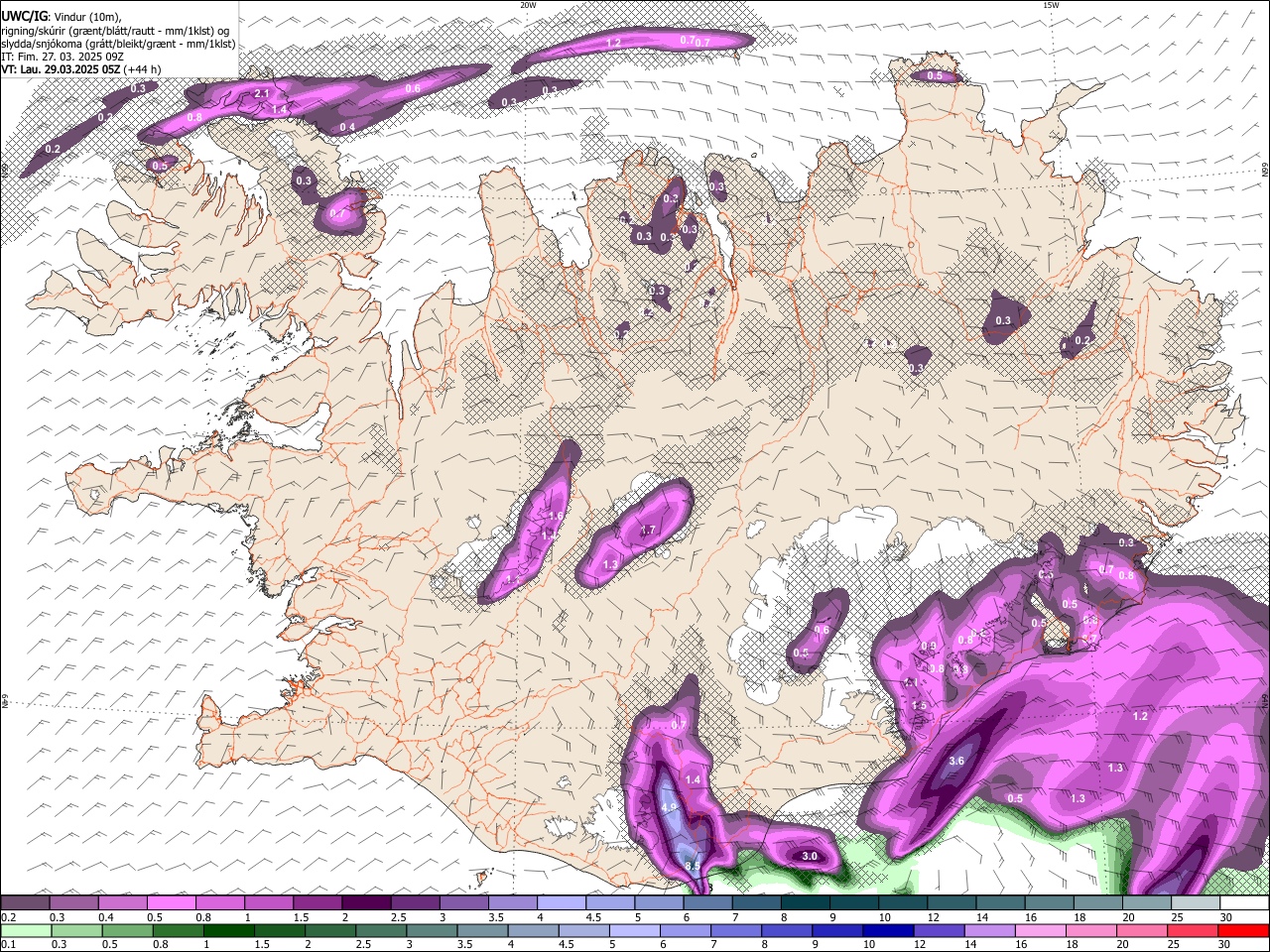Select the '3.6' value in the southeast precipitation core
Image resolution: width=1270 pixels, height=952 pixels.
point(956,761)
